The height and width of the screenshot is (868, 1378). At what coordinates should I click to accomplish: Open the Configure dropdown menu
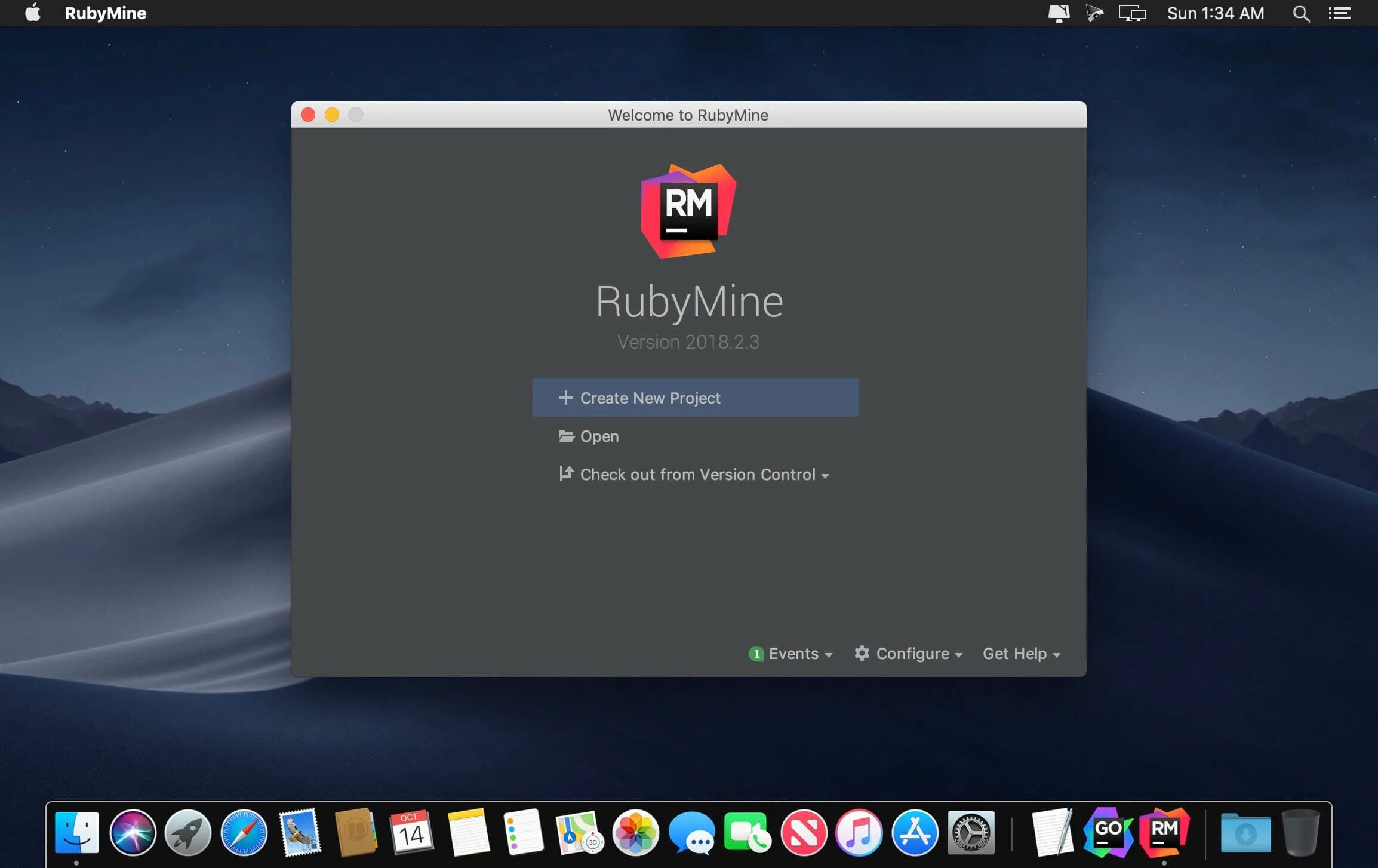tap(909, 654)
